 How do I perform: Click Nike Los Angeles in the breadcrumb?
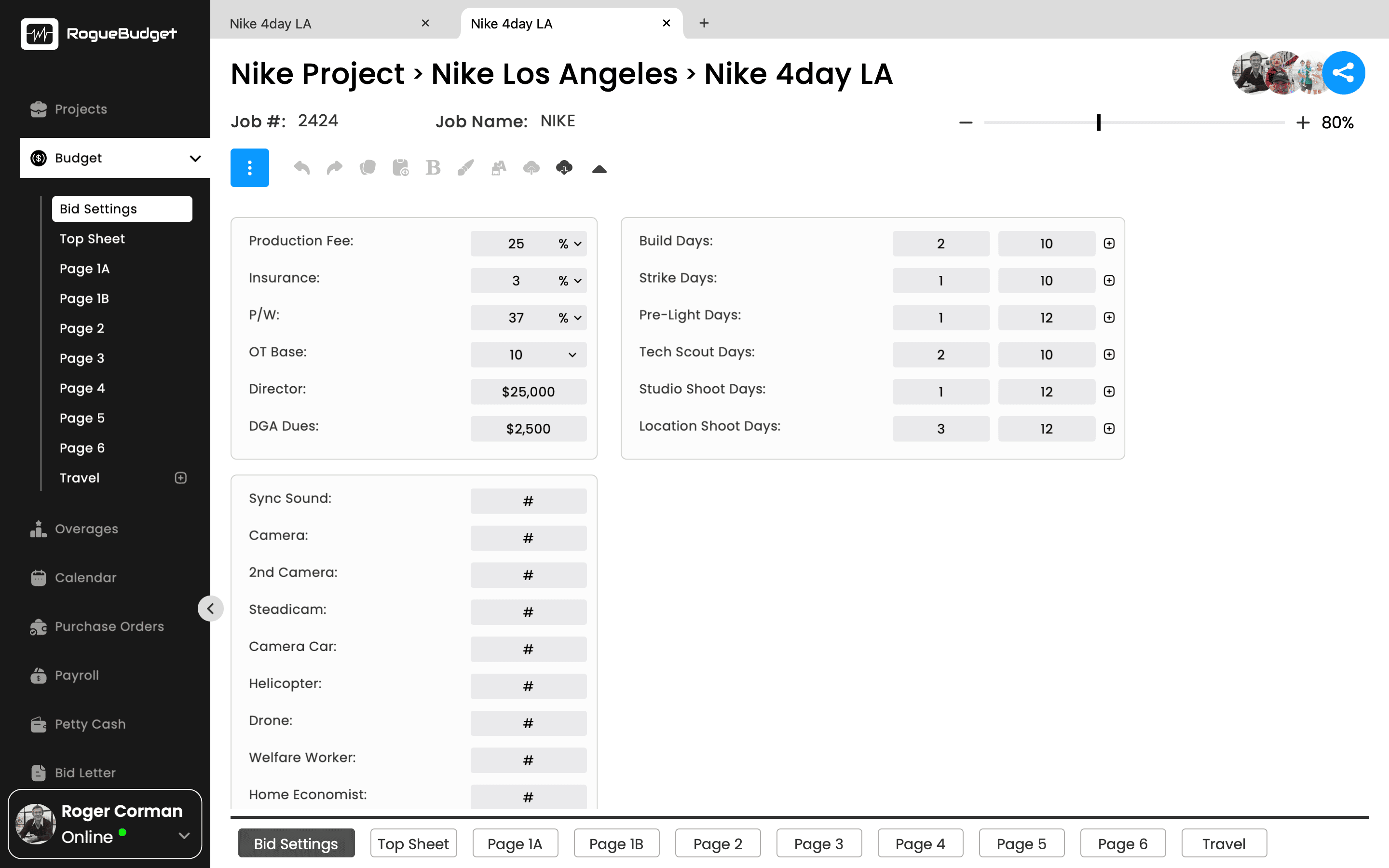click(555, 74)
